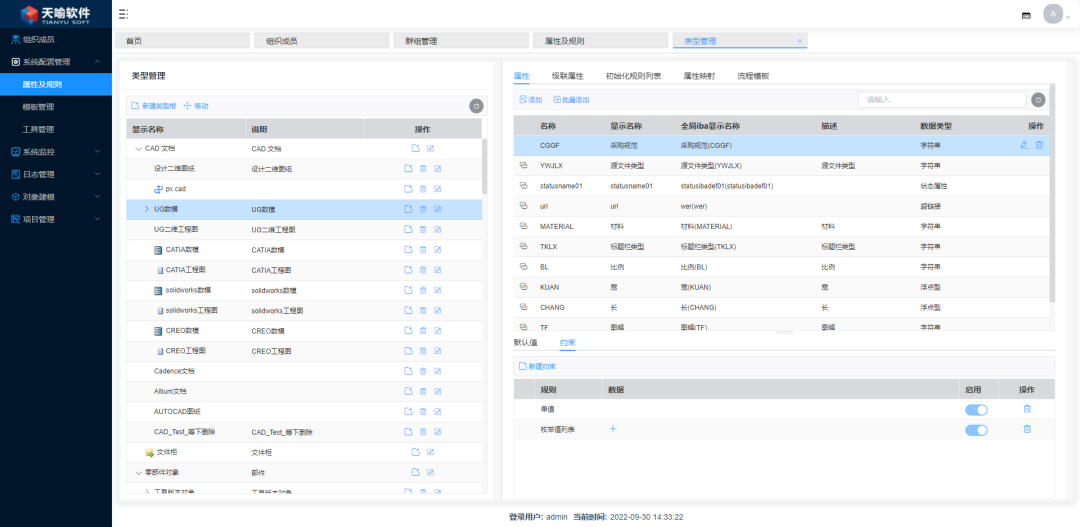The image size is (1080, 527).
Task: Click 新建约束 to create constraint
Action: point(537,366)
